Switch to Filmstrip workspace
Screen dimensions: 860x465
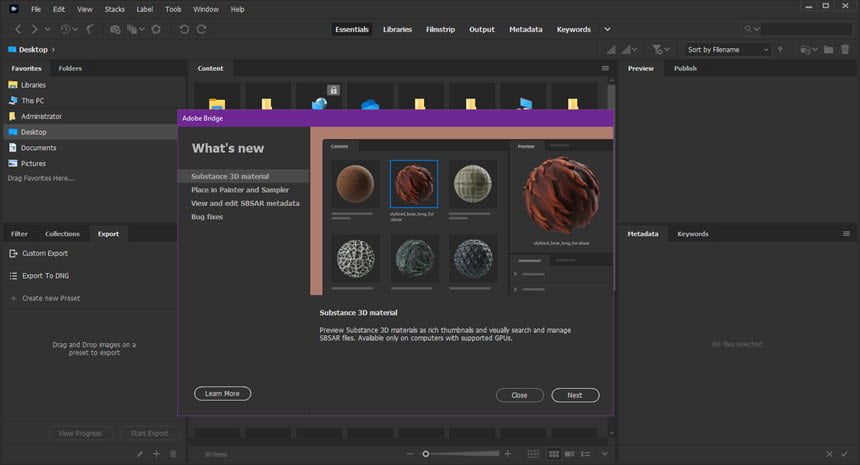[440, 29]
